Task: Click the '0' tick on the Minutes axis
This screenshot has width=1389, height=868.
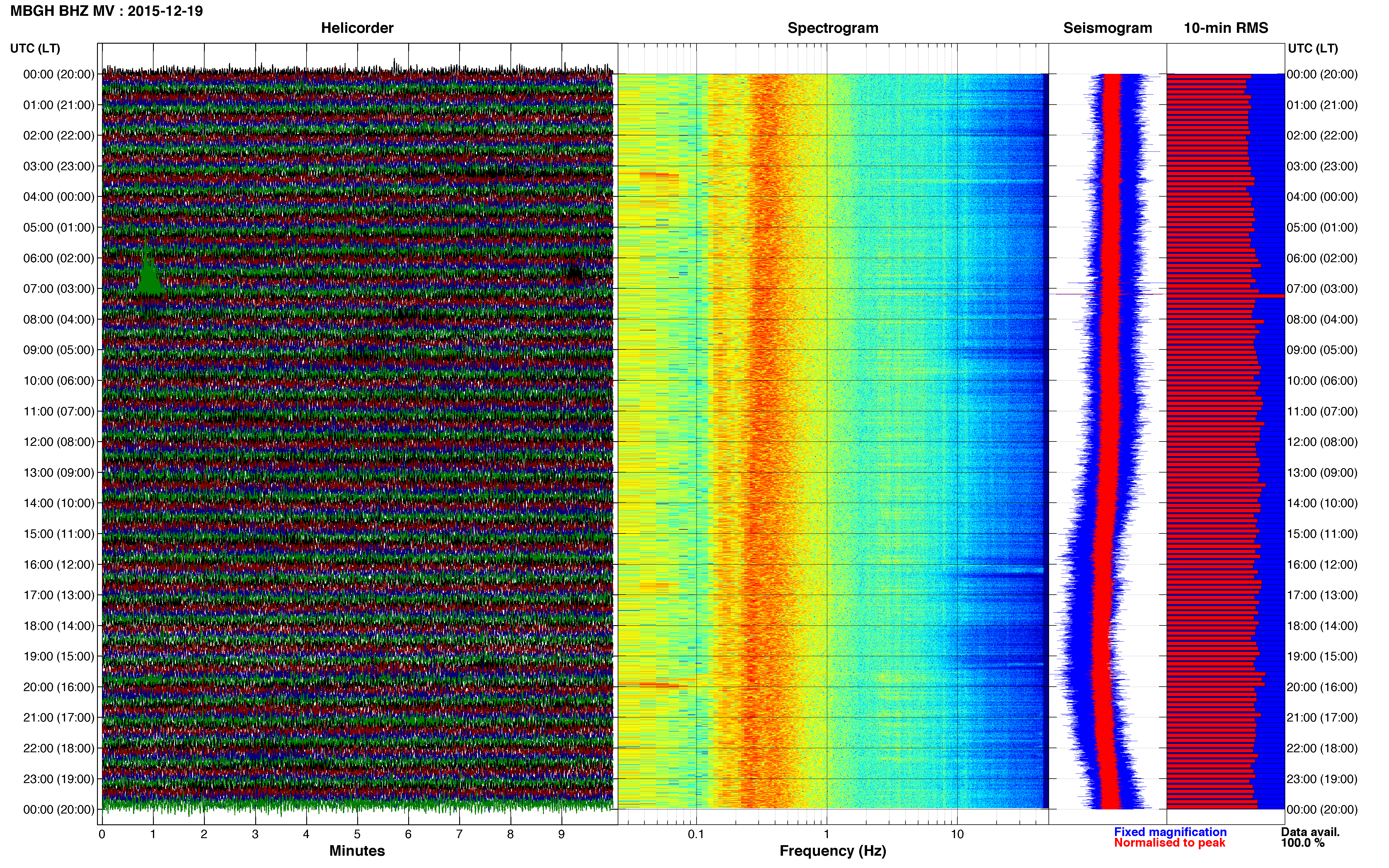Action: tap(102, 835)
